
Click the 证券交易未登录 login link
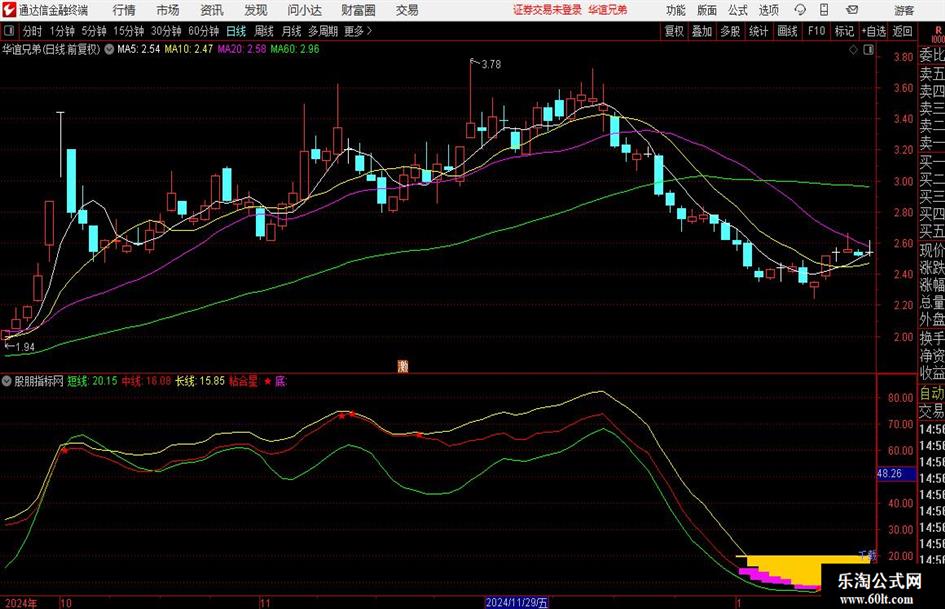click(547, 10)
